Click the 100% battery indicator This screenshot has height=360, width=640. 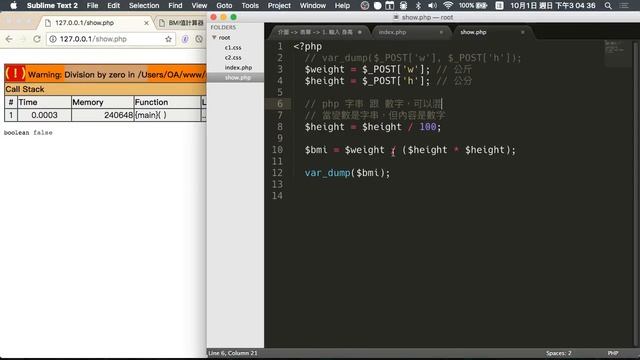(x=473, y=5)
